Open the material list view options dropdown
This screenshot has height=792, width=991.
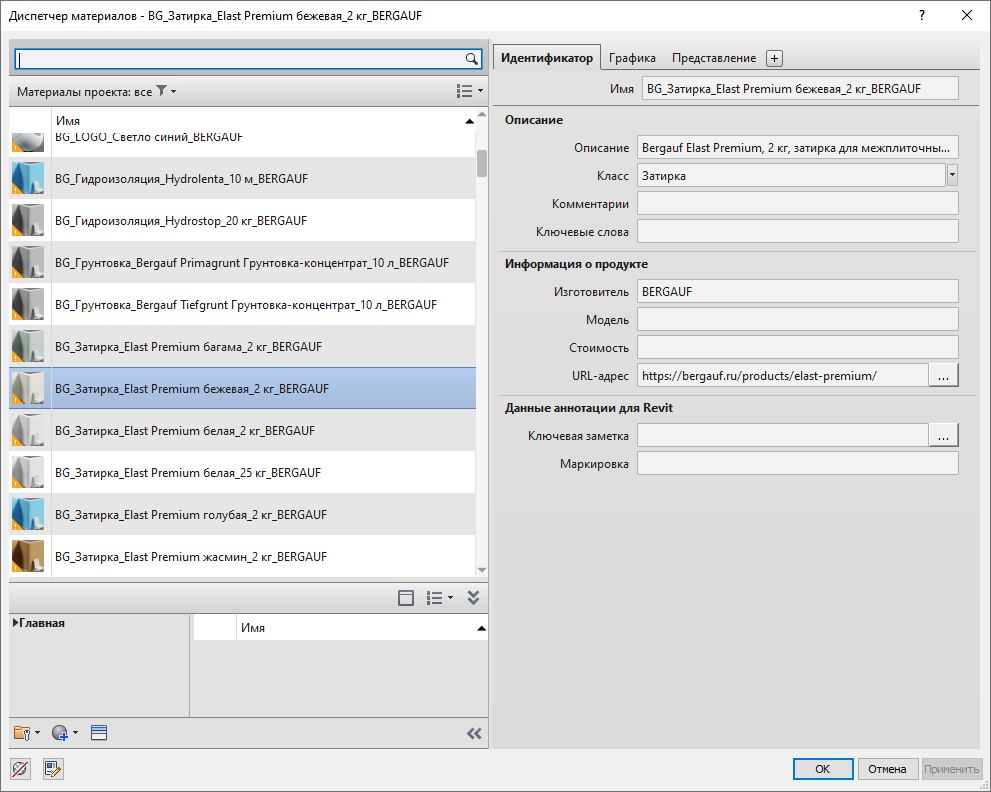point(469,91)
